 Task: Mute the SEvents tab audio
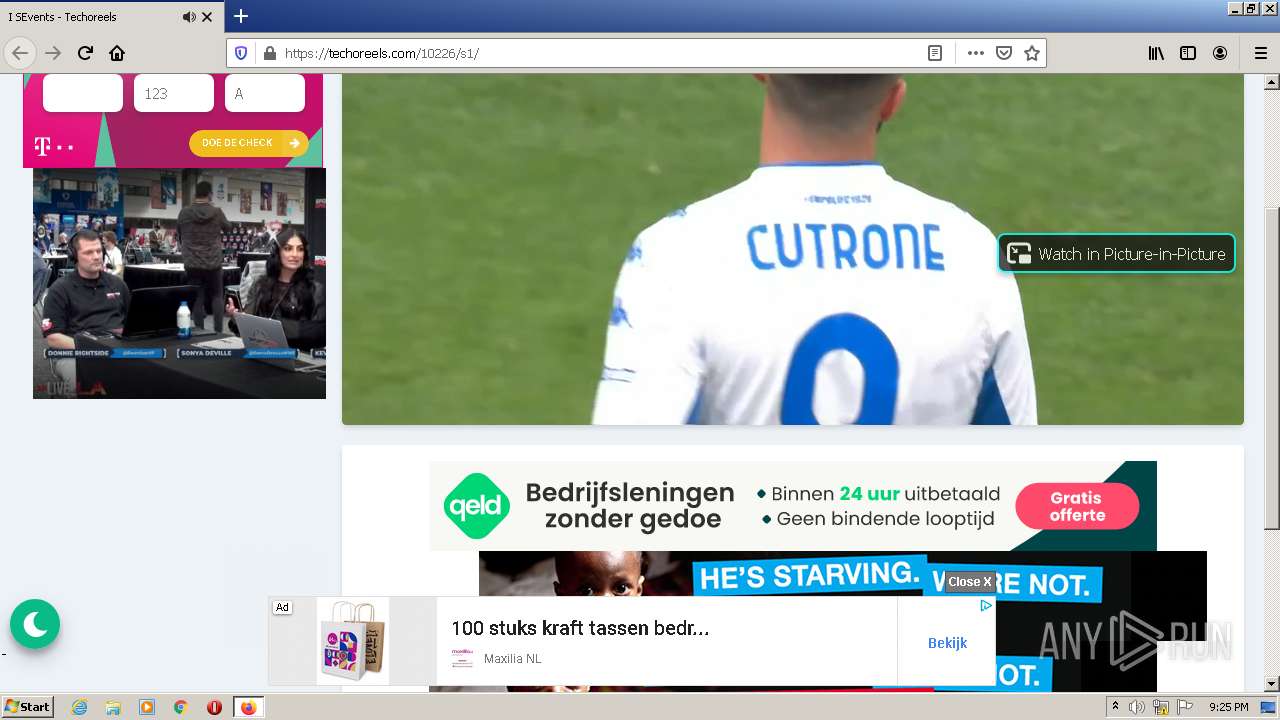pos(189,17)
